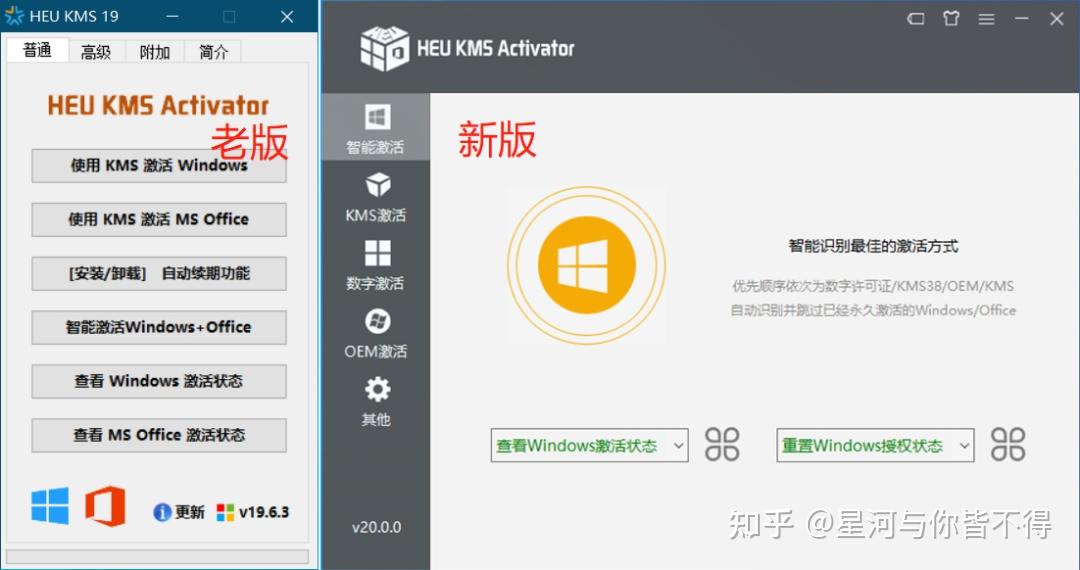Click the orange Office logo in old version
This screenshot has height=570, width=1080.
tap(105, 506)
